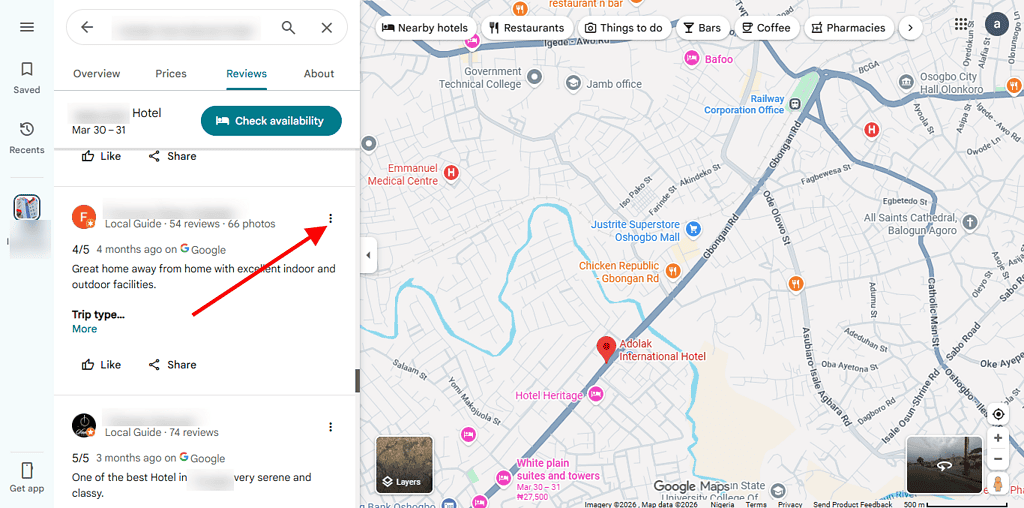Share the 4/5 review
1024x508 pixels.
pos(172,364)
